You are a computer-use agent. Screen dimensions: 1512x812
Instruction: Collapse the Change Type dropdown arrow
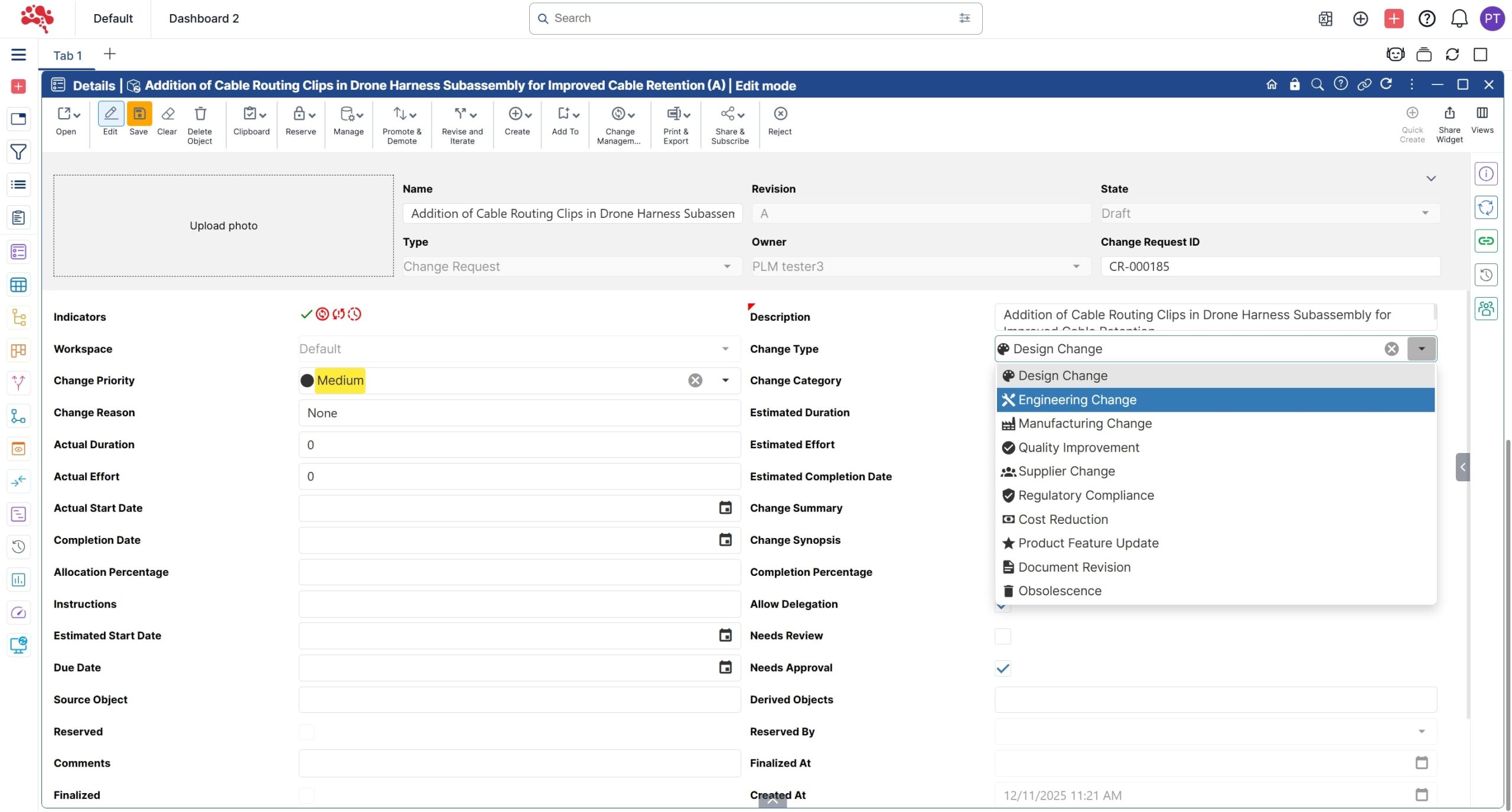pyautogui.click(x=1421, y=349)
